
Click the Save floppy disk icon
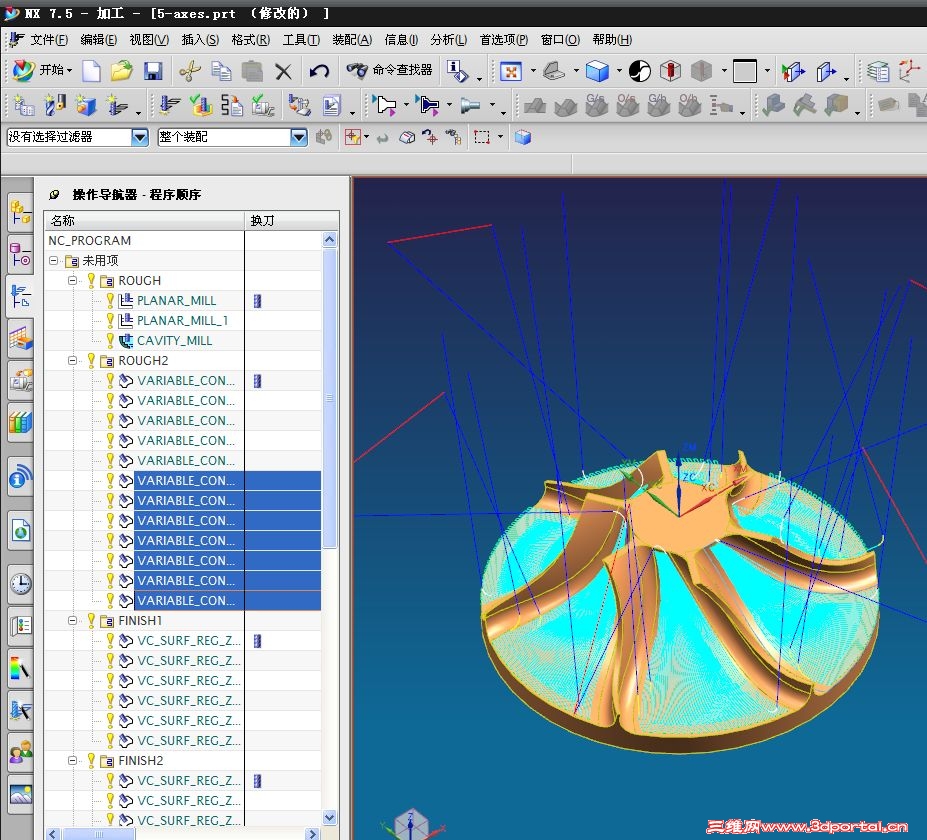coord(153,71)
